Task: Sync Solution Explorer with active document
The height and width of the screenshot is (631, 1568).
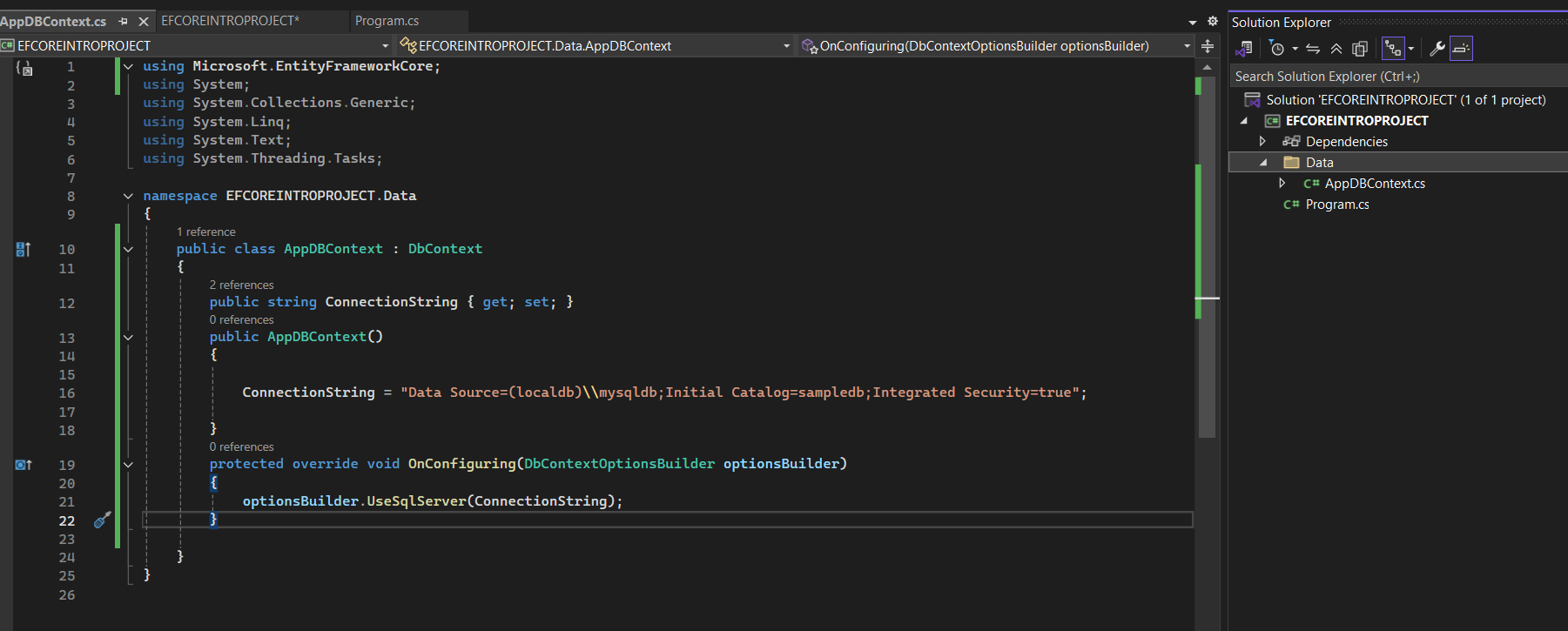Action: pyautogui.click(x=1313, y=49)
